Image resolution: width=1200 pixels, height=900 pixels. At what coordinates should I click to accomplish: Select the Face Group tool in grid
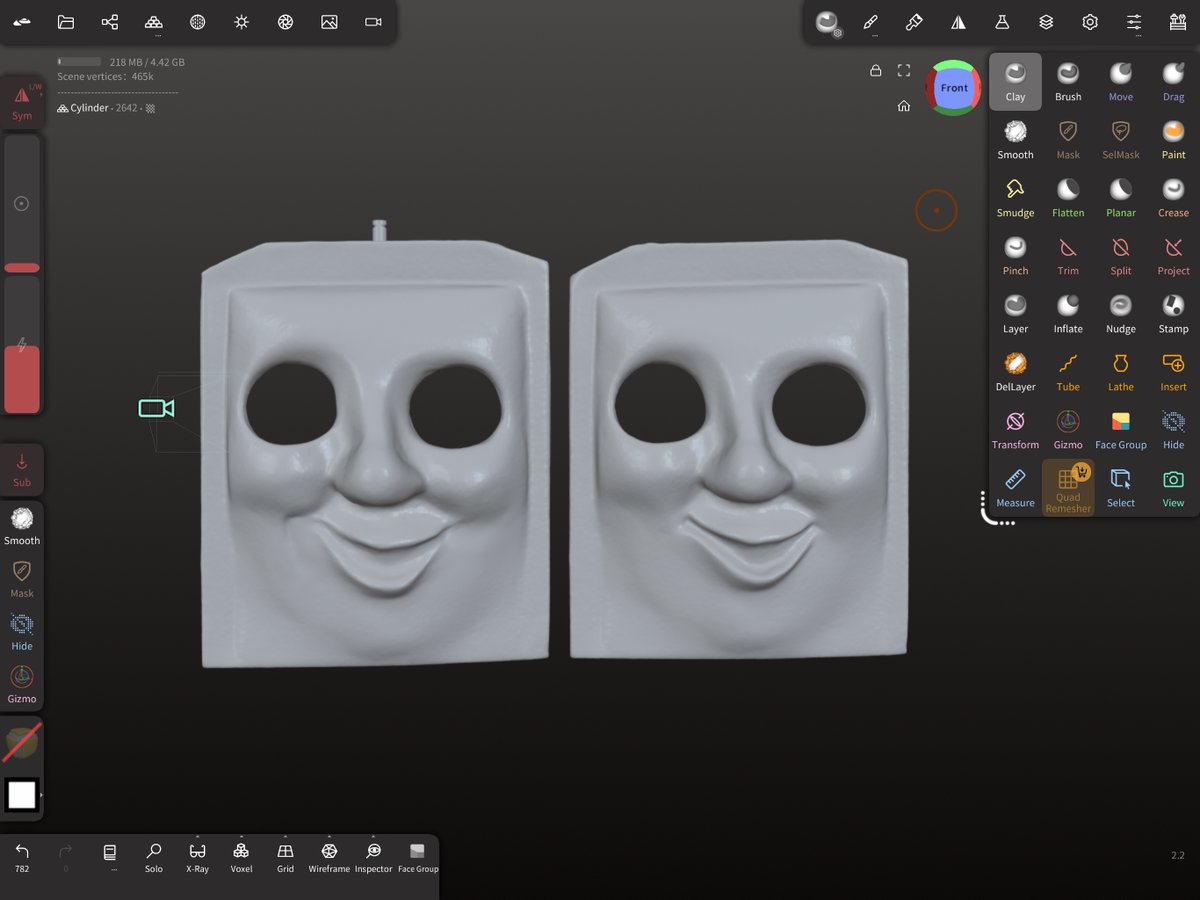click(1121, 429)
